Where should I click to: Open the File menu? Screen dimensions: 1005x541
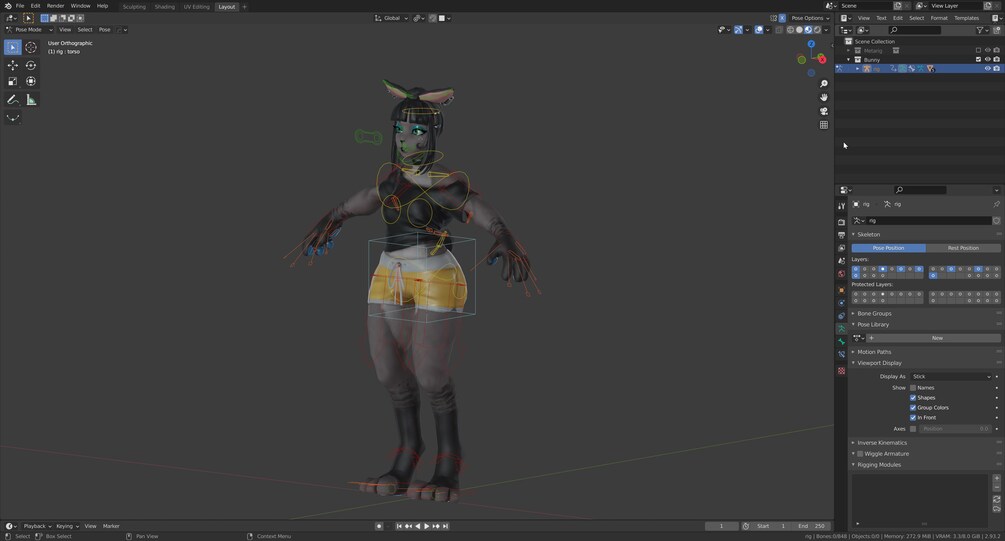(x=20, y=6)
